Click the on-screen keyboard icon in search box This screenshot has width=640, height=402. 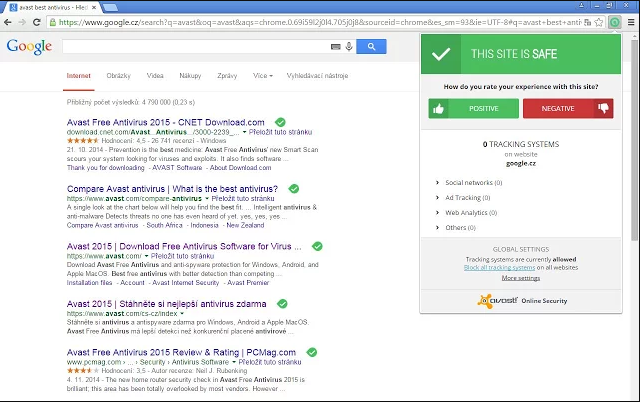[336, 47]
